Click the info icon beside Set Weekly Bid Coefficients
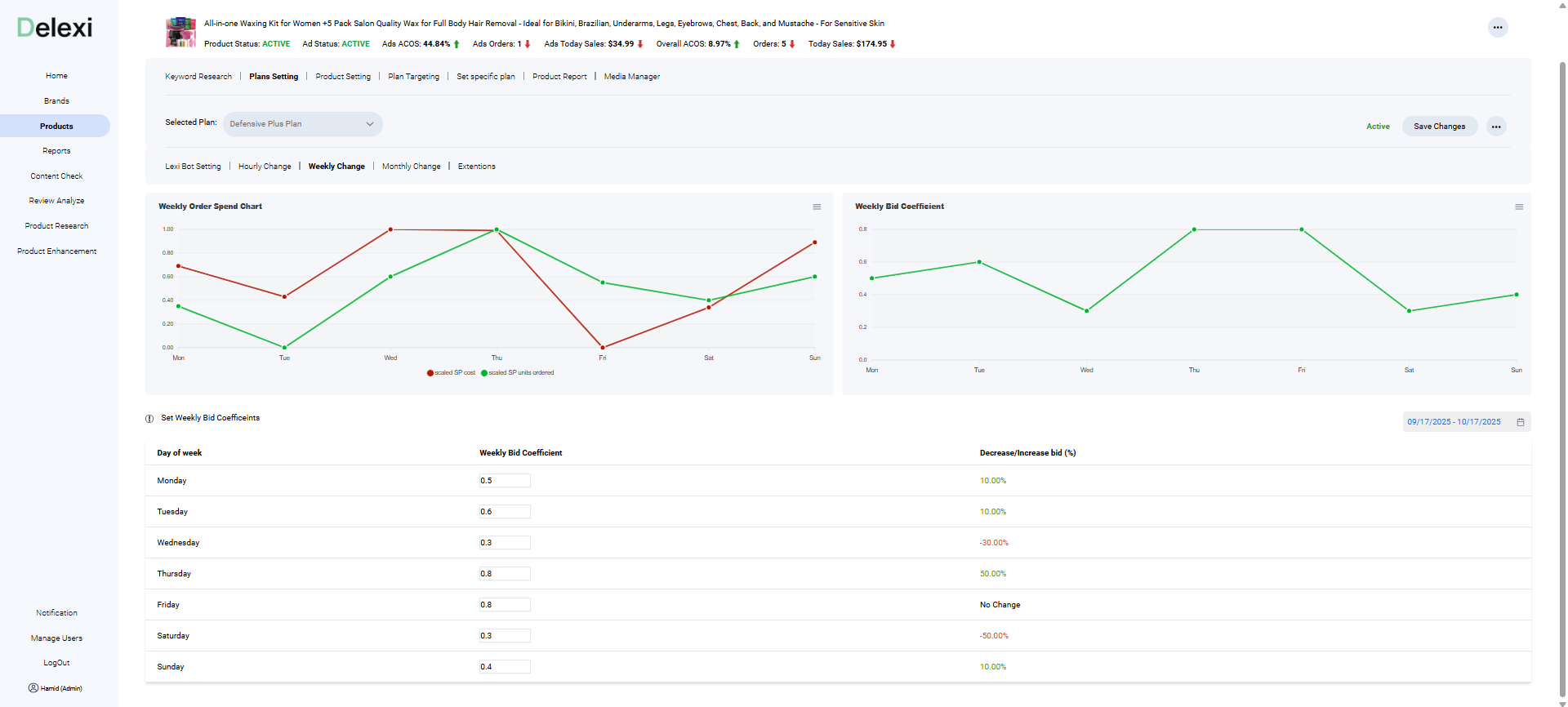Image resolution: width=1568 pixels, height=707 pixels. 149,419
